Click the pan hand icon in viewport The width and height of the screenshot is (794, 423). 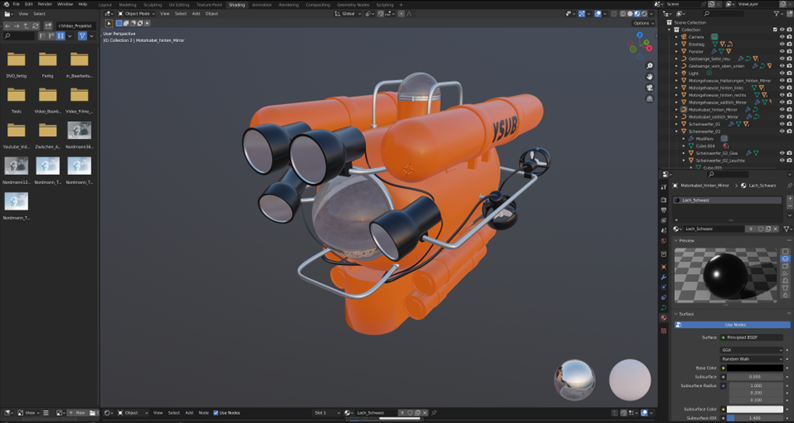click(x=650, y=78)
